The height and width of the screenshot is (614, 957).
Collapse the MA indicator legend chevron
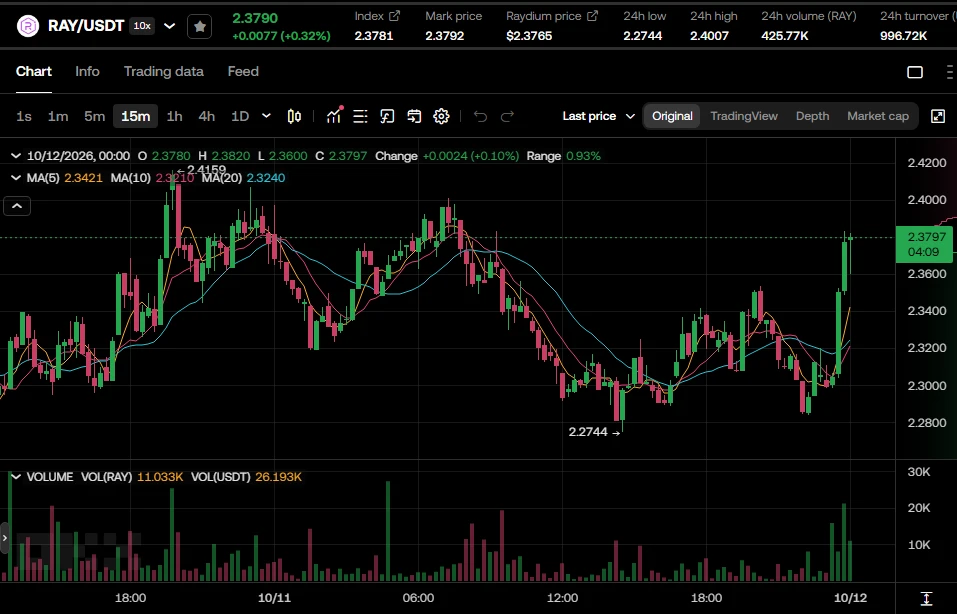click(x=16, y=178)
